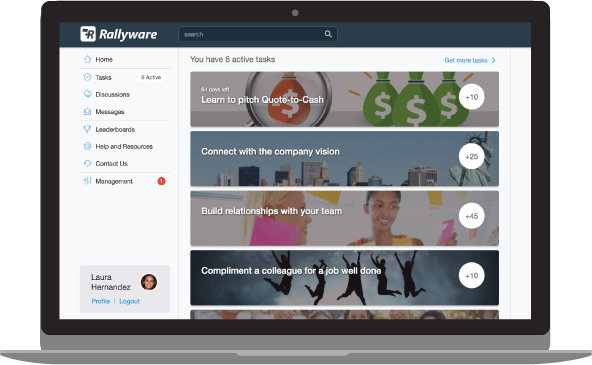Select the Tasks checkmark icon
This screenshot has height=365, width=592.
pos(87,77)
